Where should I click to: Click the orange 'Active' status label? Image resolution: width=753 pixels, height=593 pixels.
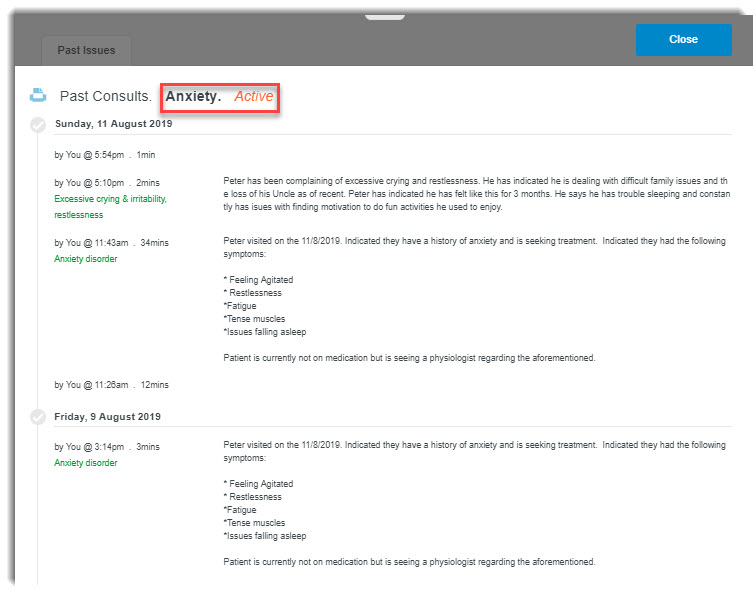(x=254, y=97)
